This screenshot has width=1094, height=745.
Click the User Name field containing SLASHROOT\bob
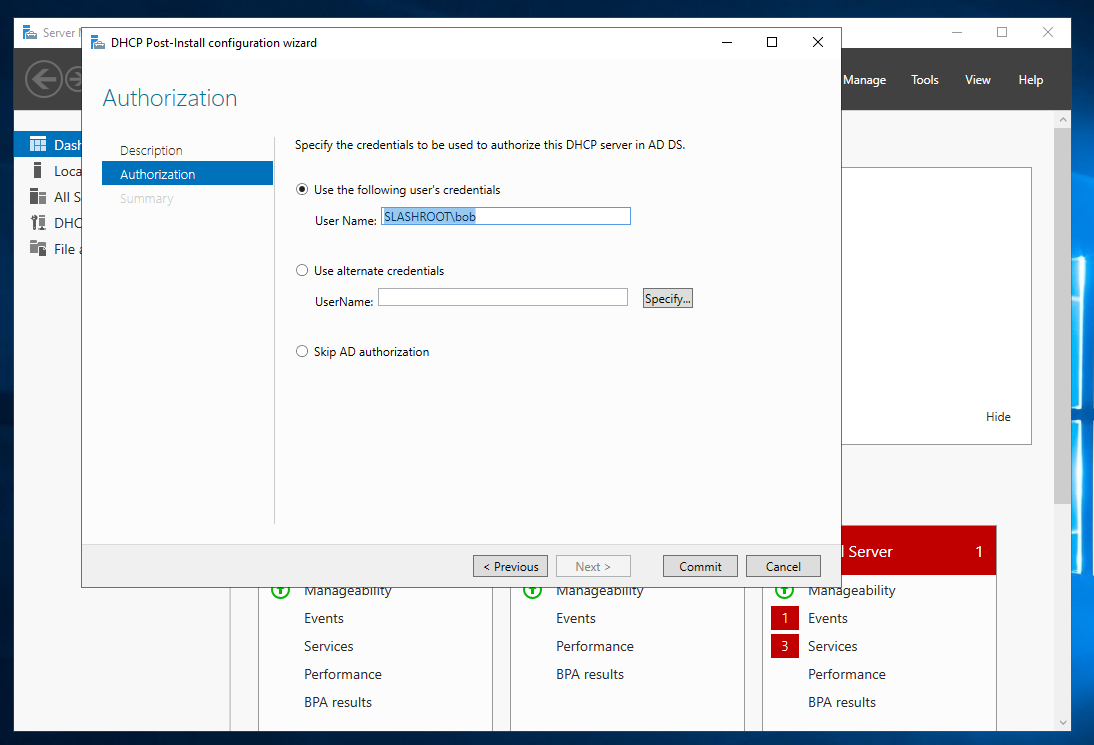pos(505,216)
